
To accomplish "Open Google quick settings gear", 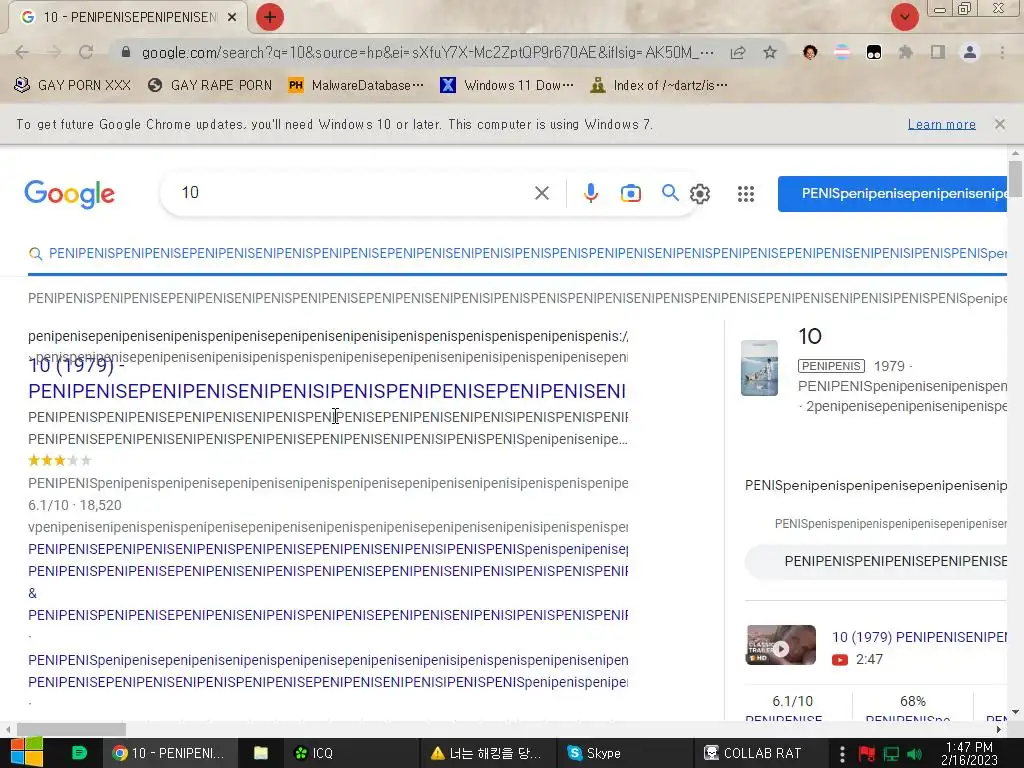I will coord(700,194).
